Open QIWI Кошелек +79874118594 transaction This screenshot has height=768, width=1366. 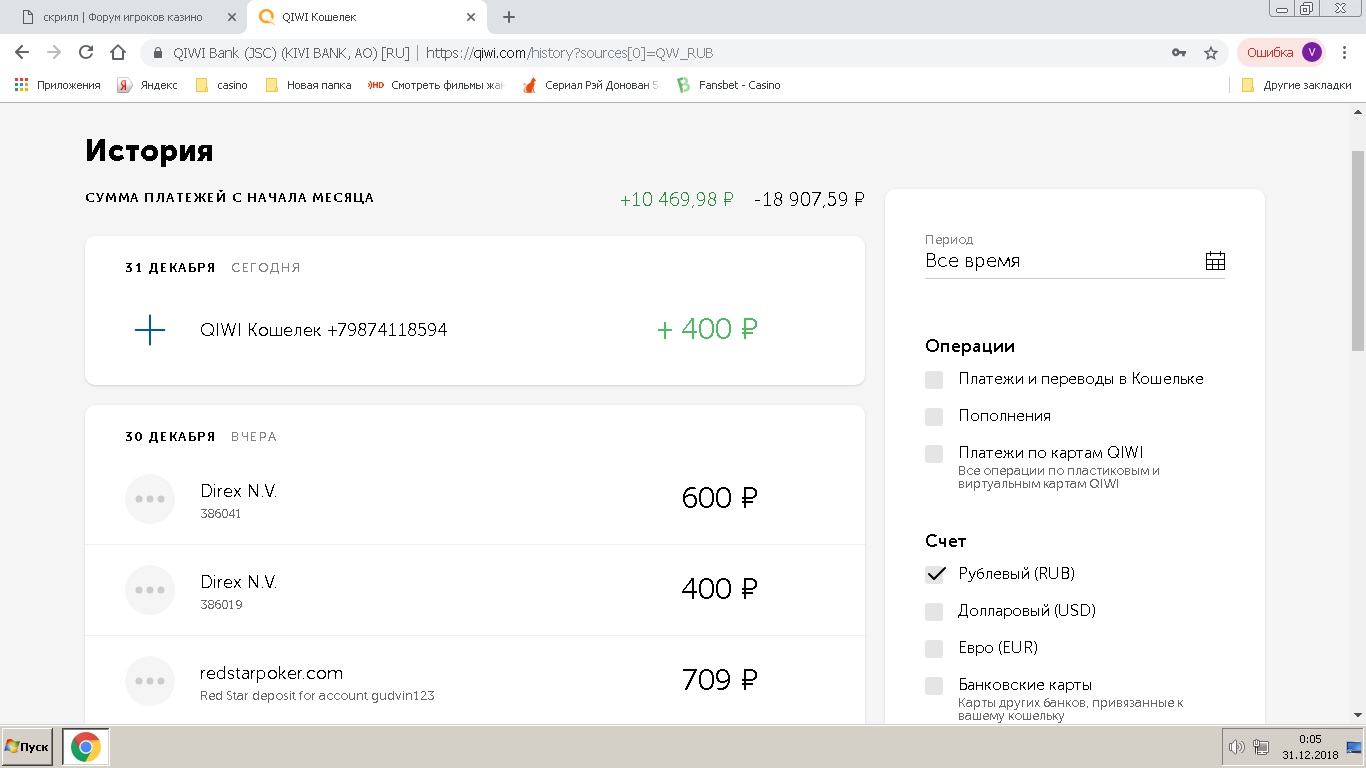point(475,330)
